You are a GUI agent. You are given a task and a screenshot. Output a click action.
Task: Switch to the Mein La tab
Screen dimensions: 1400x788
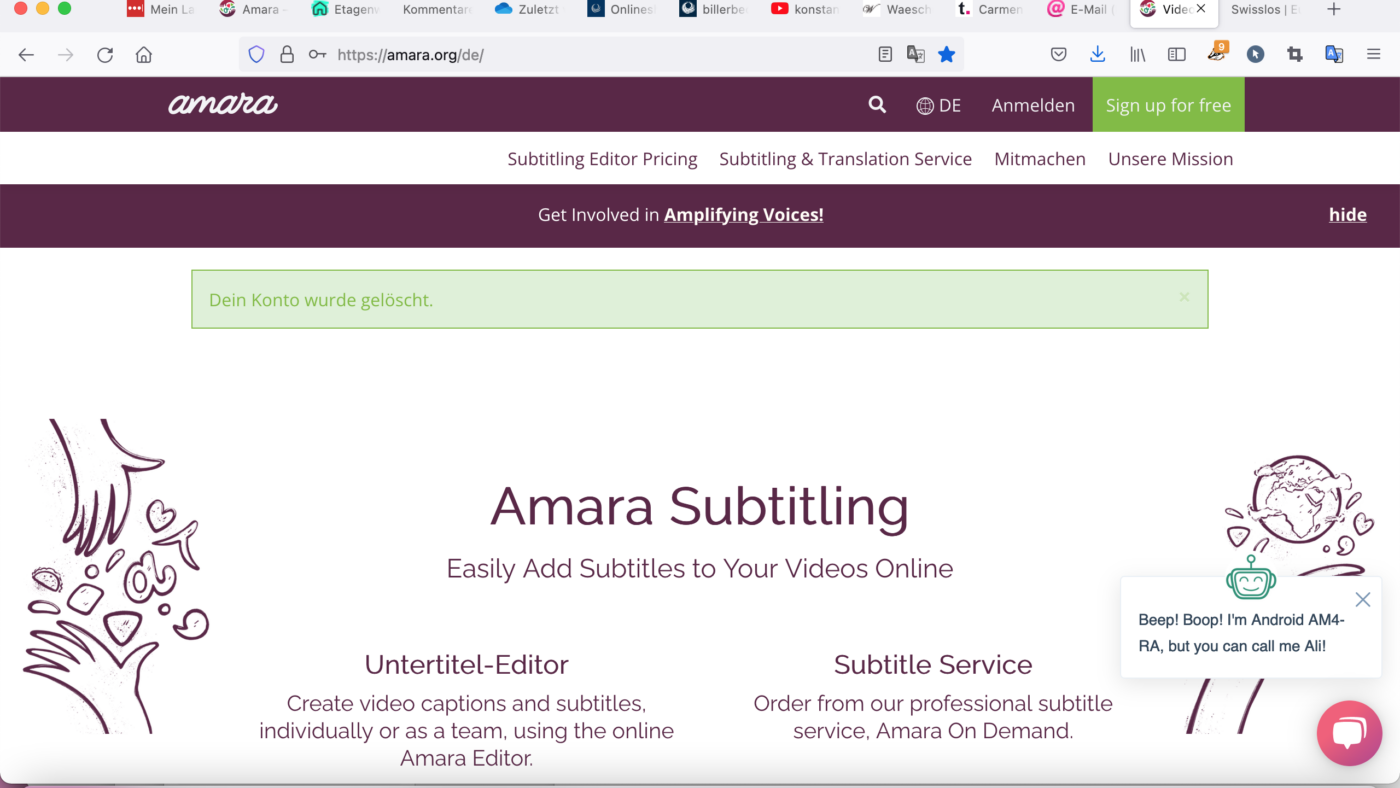(161, 9)
